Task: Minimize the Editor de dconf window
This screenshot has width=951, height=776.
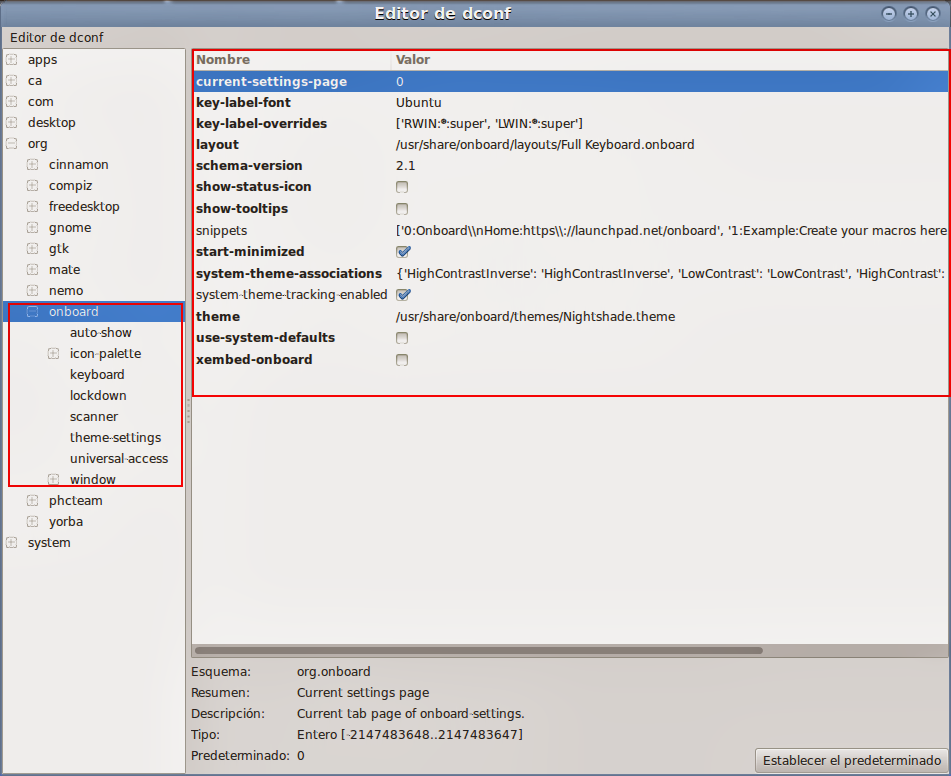Action: tap(889, 13)
